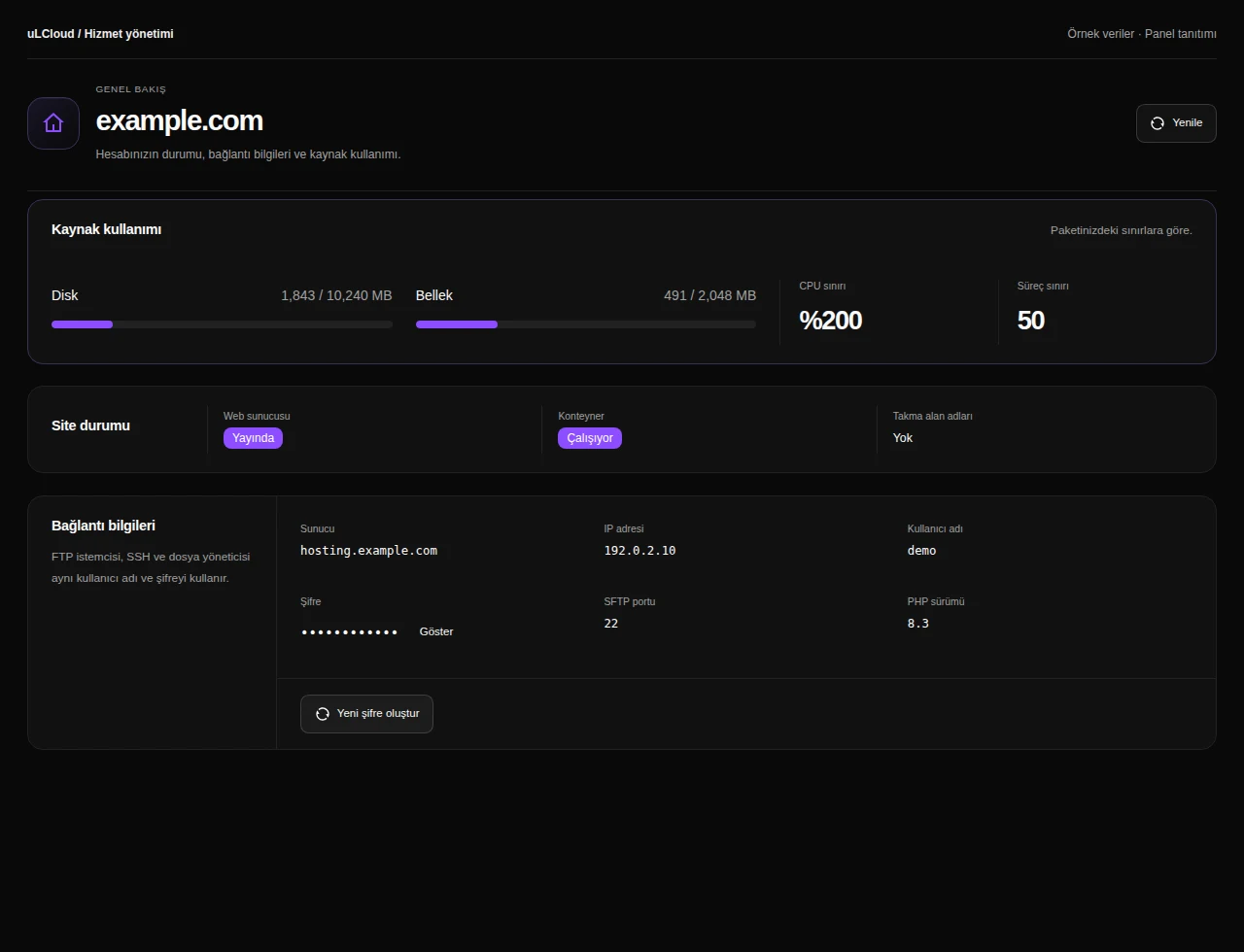
Task: Click the Disk usage progress bar
Action: (222, 324)
